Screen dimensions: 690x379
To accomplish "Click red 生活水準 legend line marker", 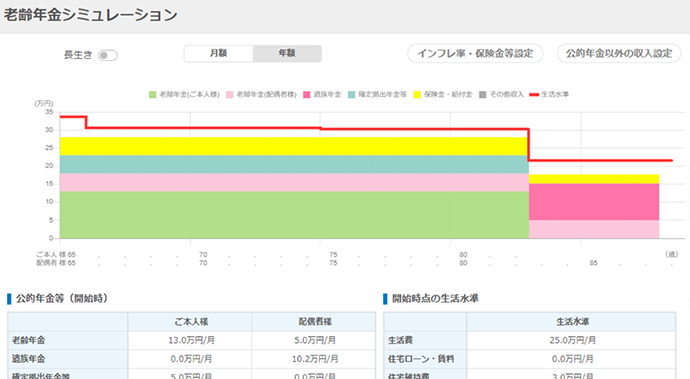I will (x=534, y=95).
